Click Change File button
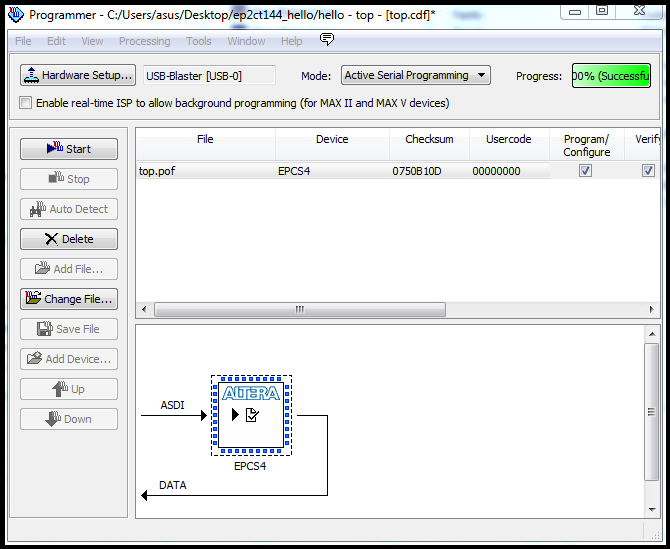670x549 pixels. 69,299
